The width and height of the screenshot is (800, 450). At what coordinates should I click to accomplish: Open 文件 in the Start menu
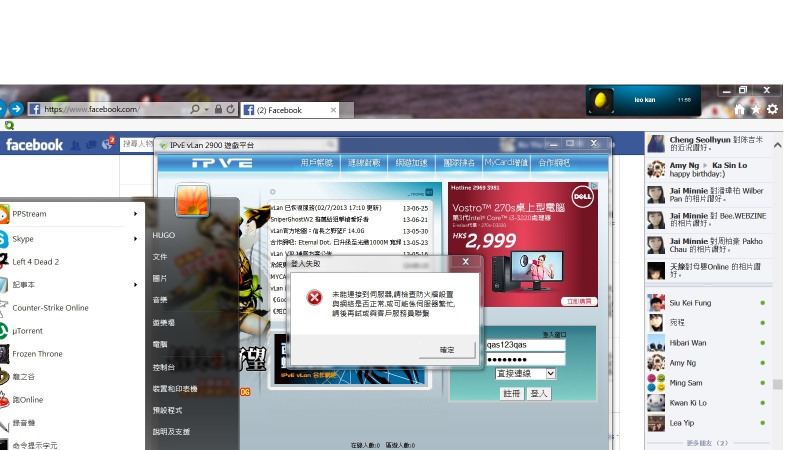click(160, 257)
